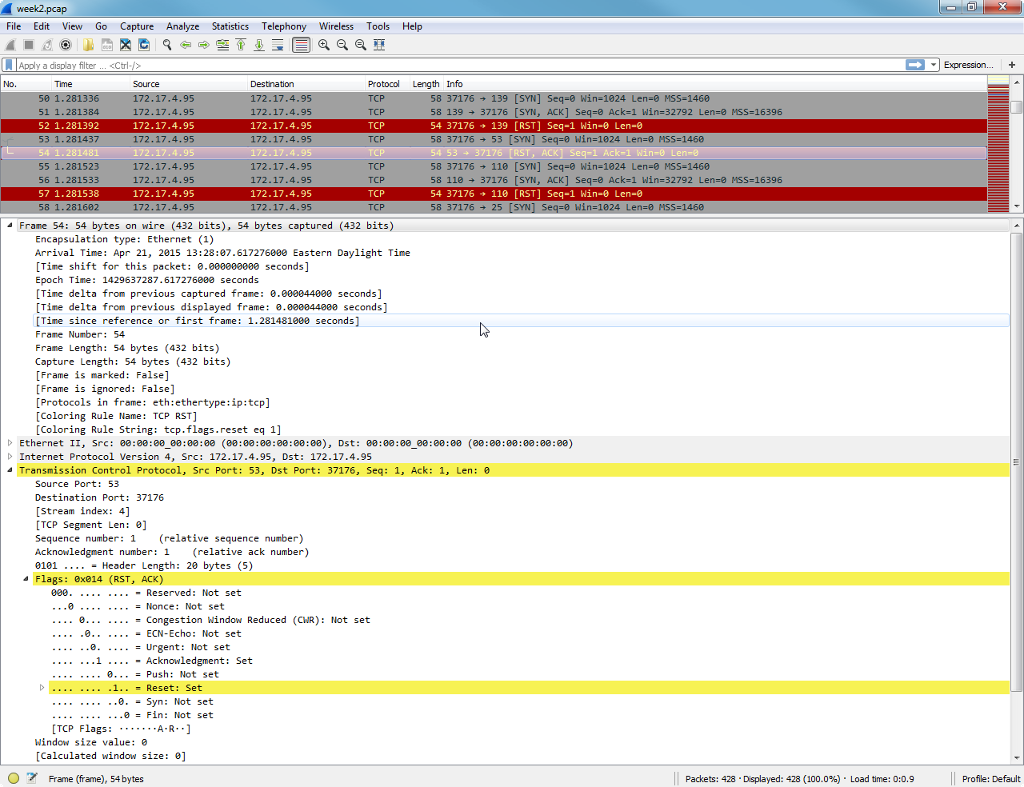Open Expert Info from the status bar
1024x787 pixels.
pyautogui.click(x=13, y=777)
